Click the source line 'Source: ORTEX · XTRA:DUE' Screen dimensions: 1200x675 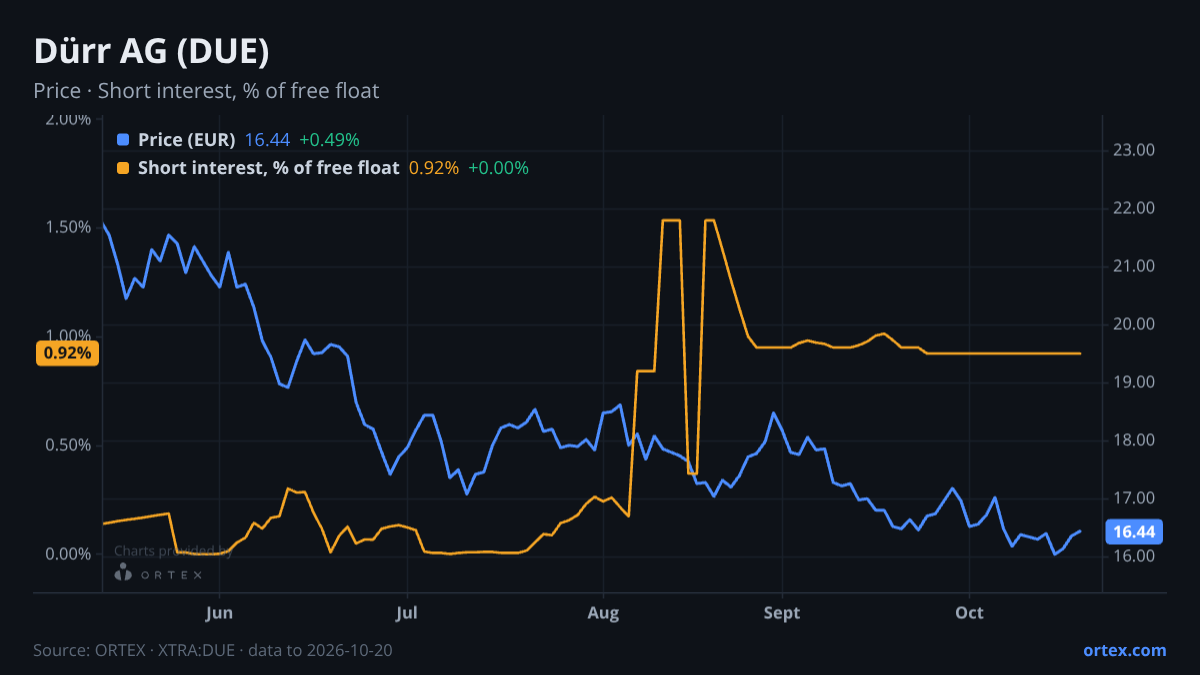point(134,650)
